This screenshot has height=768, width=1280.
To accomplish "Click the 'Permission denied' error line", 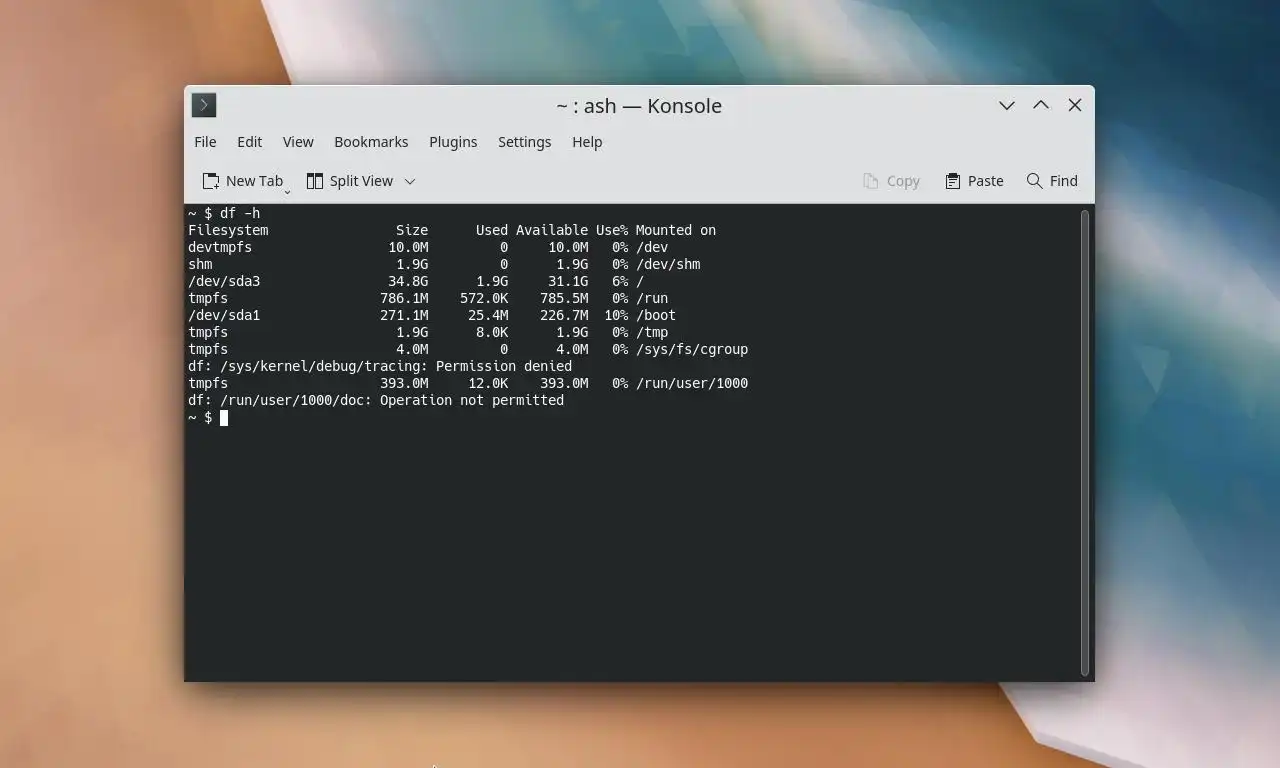I will [380, 366].
